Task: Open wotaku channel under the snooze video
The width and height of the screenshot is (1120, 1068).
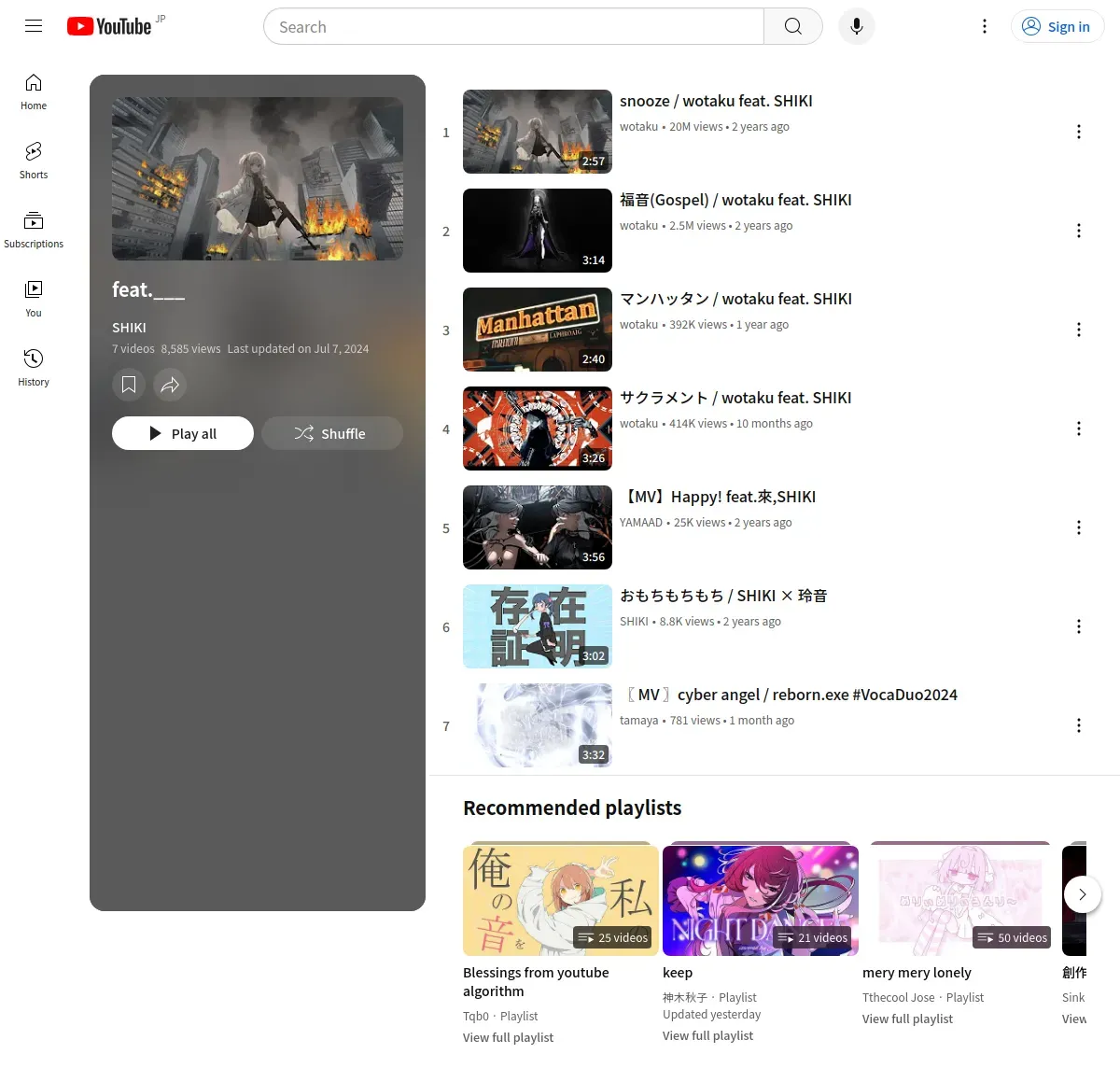Action: point(638,127)
